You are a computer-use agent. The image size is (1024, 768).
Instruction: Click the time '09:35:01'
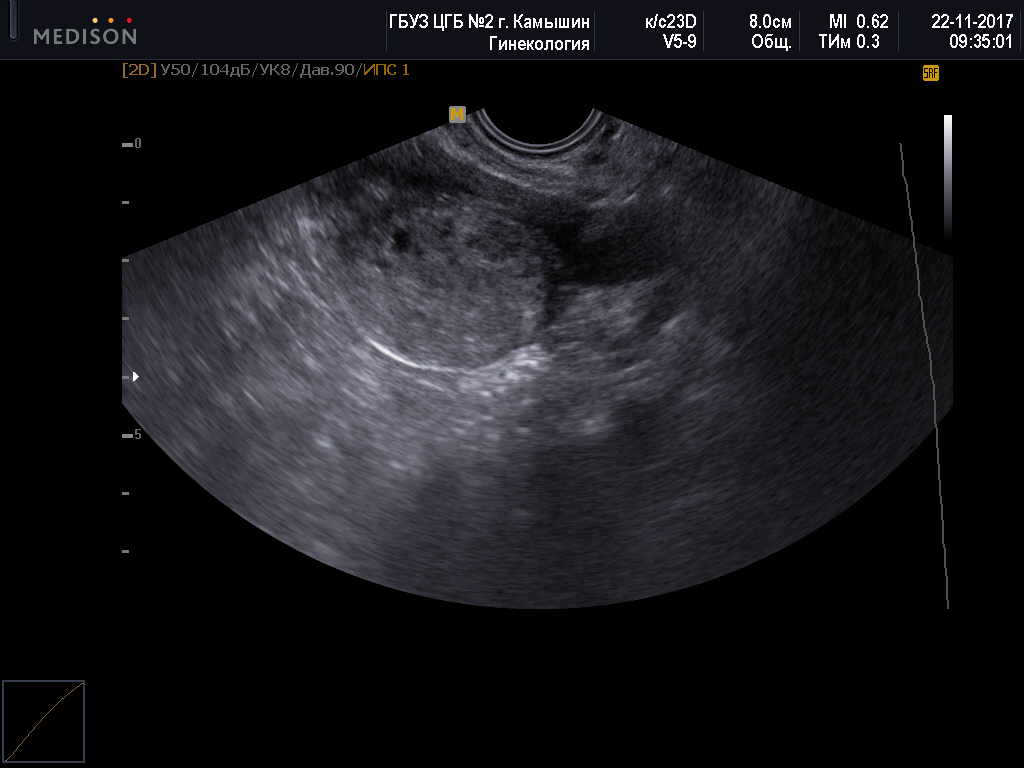coord(981,42)
